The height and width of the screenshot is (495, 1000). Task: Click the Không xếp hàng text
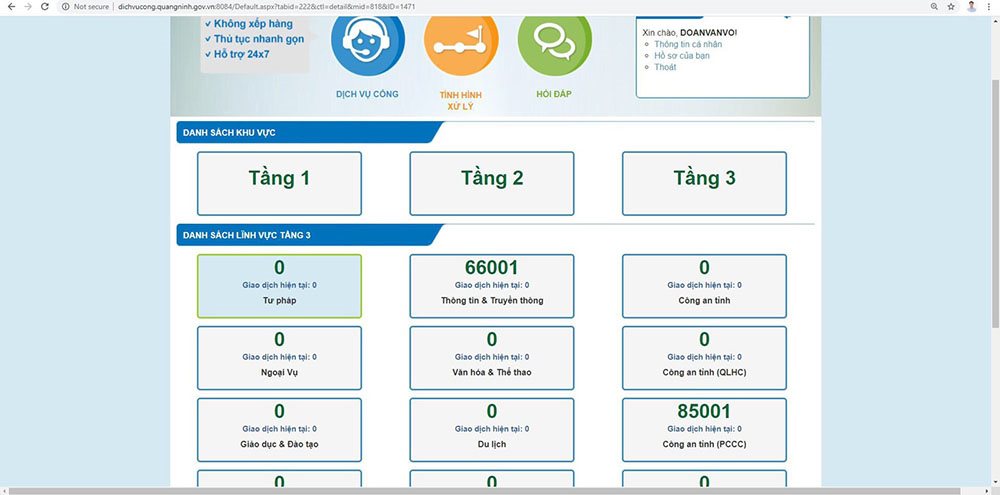click(x=253, y=24)
